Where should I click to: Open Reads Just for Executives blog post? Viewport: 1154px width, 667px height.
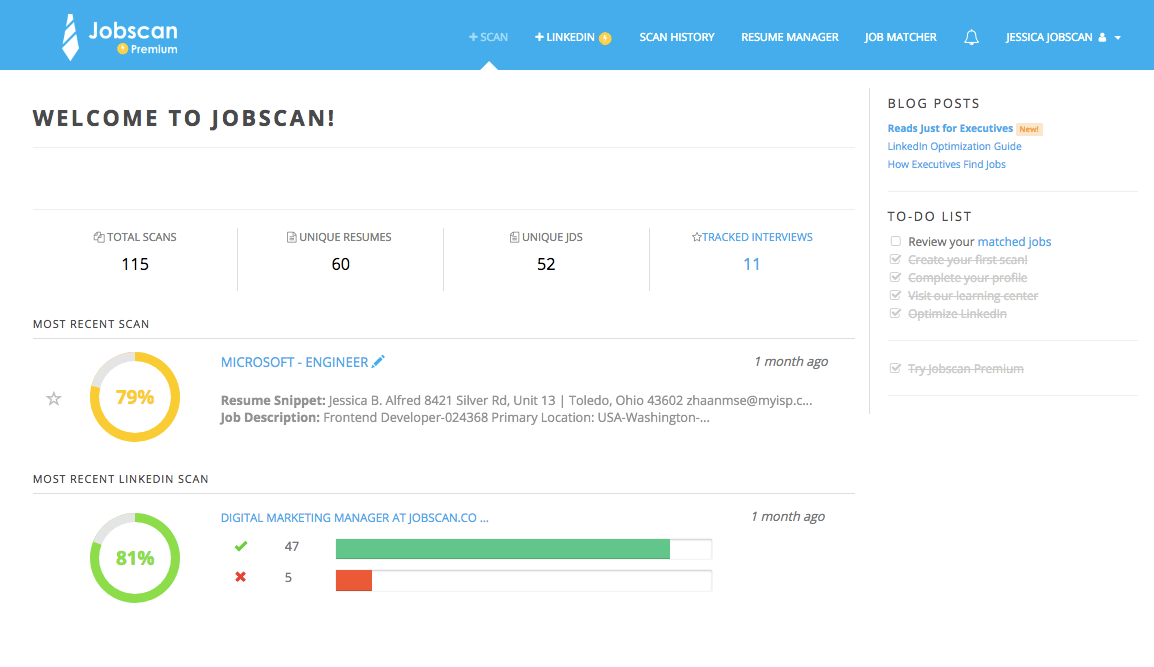(x=950, y=128)
